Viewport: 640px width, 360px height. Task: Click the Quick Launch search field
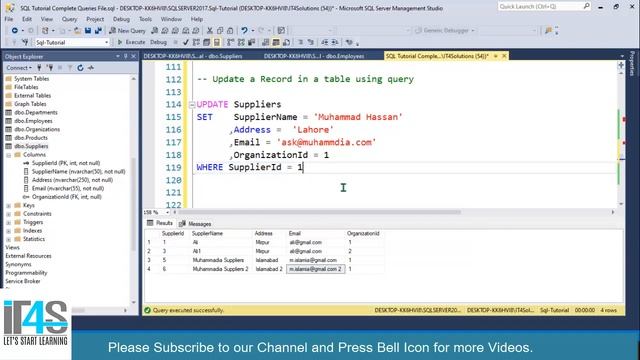click(x=544, y=7)
